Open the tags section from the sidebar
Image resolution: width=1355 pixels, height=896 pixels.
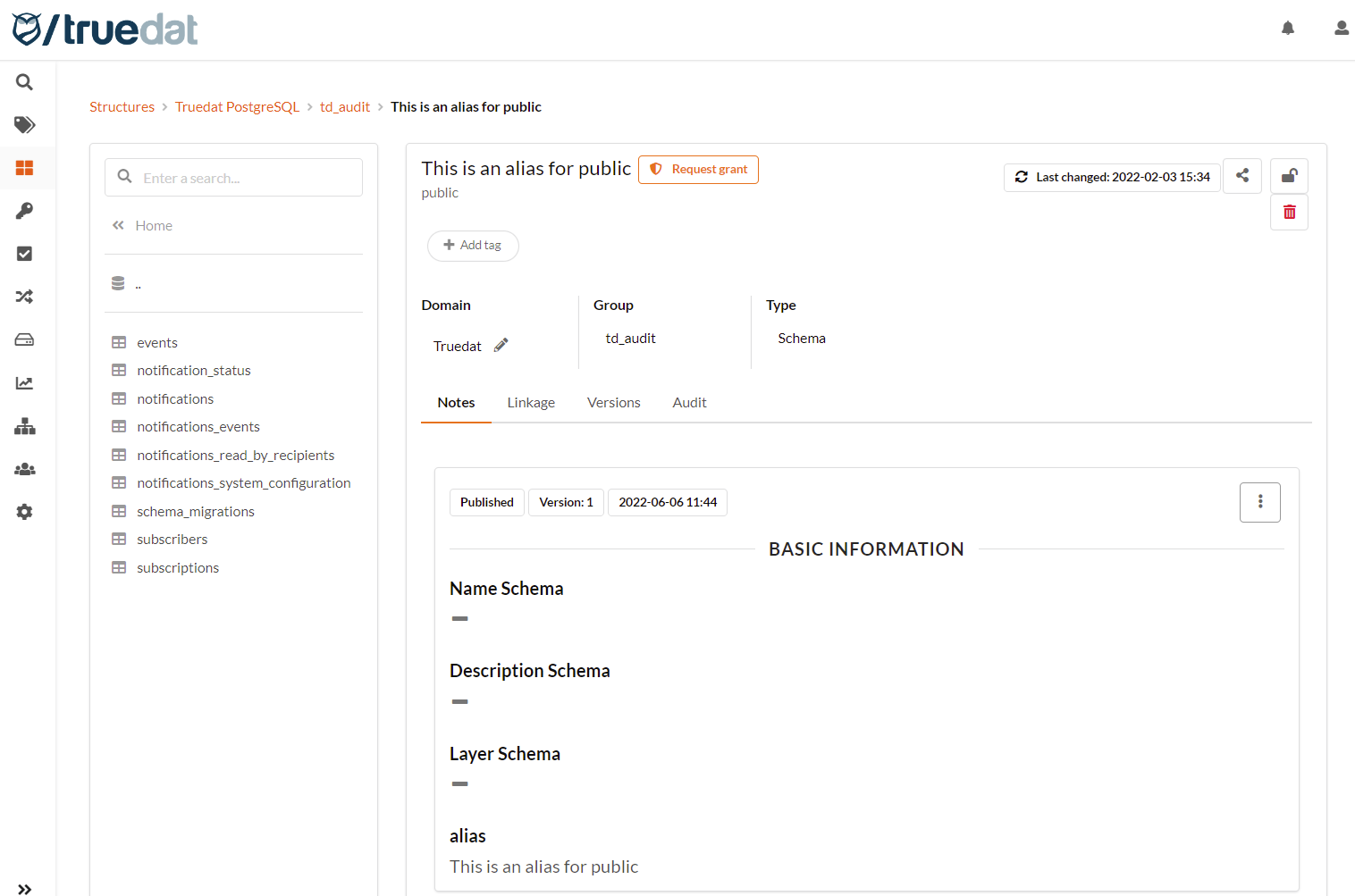[24, 124]
